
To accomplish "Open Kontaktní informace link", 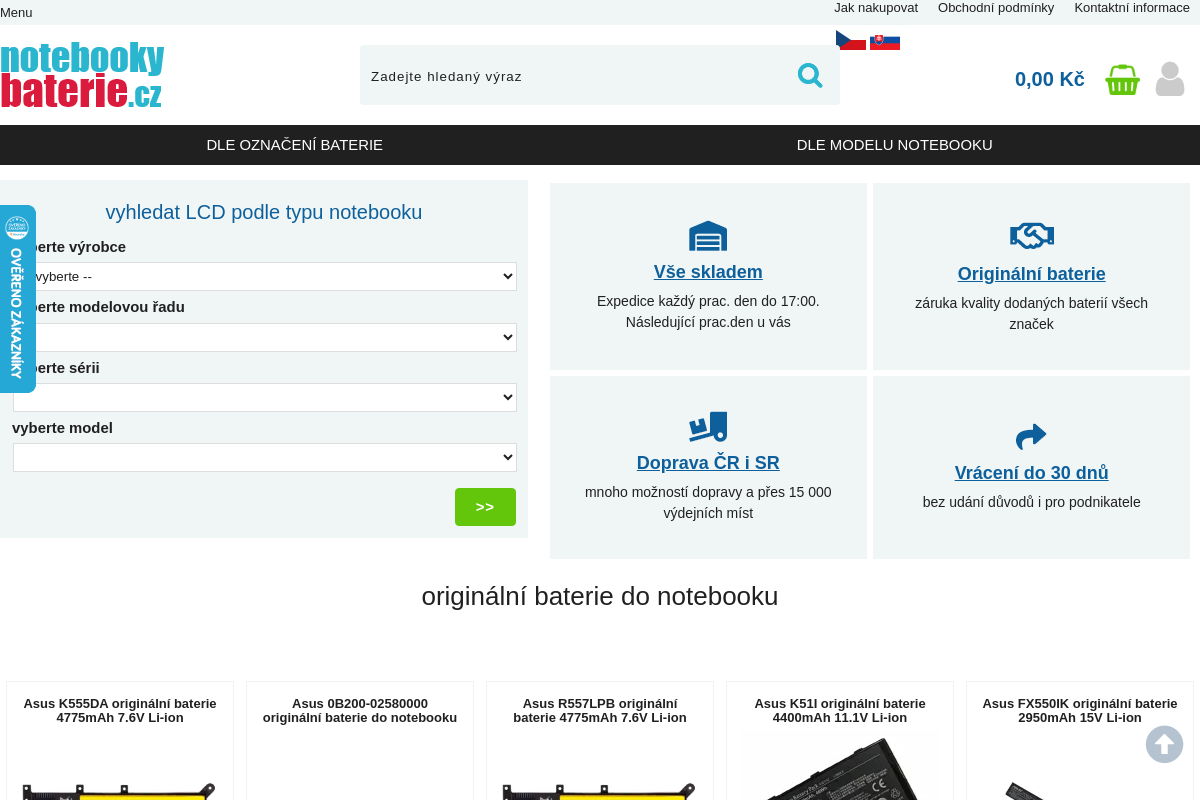I will [1132, 8].
